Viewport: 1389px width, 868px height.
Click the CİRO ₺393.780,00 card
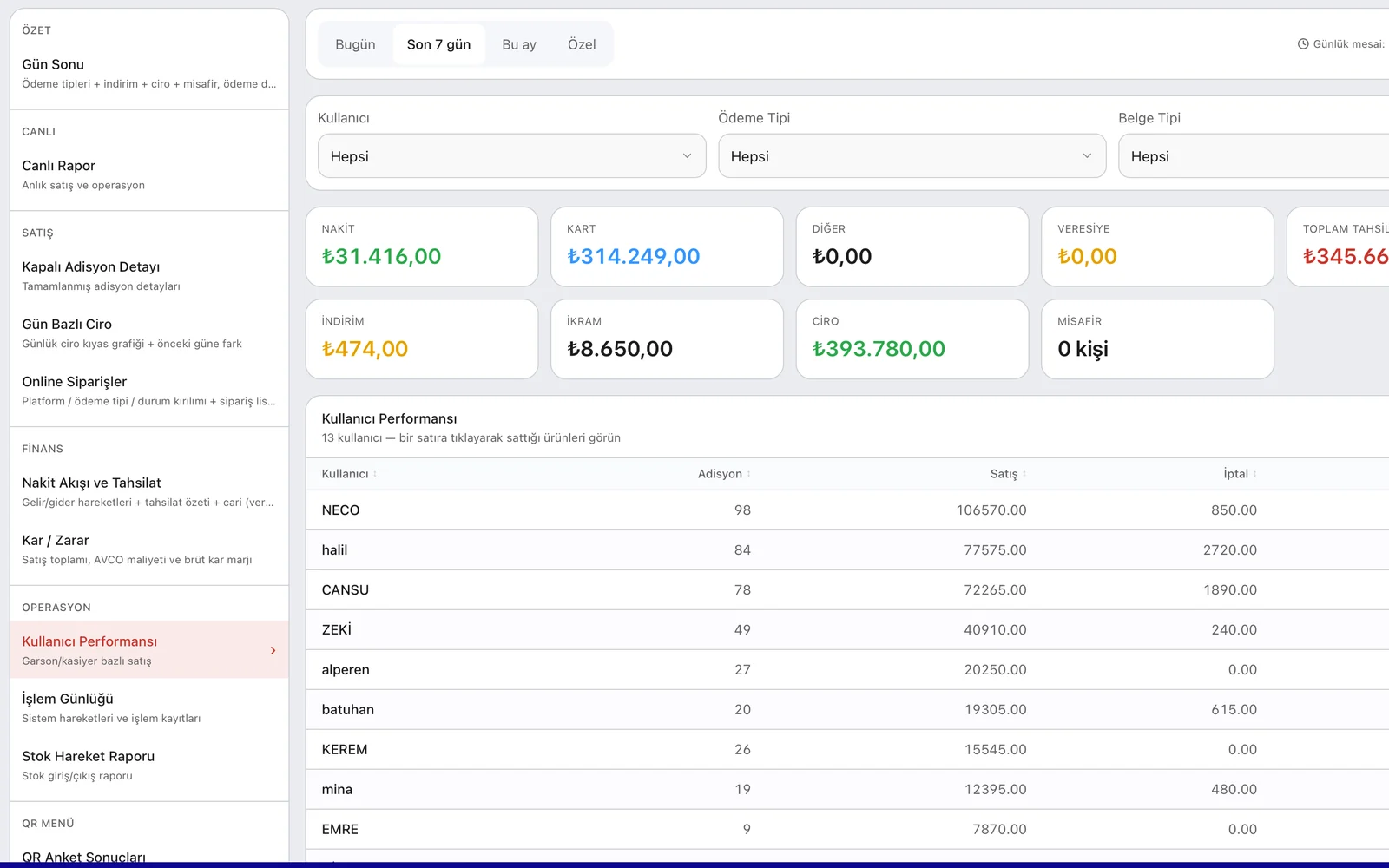pyautogui.click(x=912, y=339)
